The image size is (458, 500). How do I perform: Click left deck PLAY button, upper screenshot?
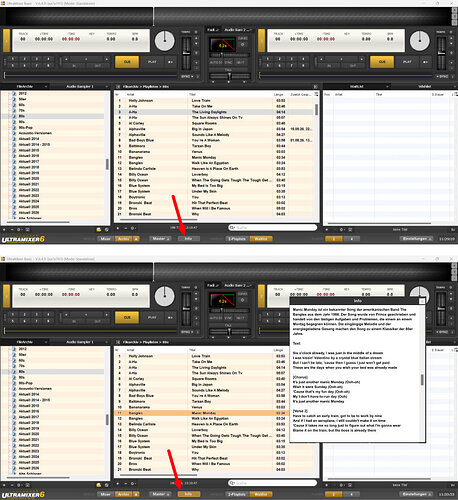152,62
